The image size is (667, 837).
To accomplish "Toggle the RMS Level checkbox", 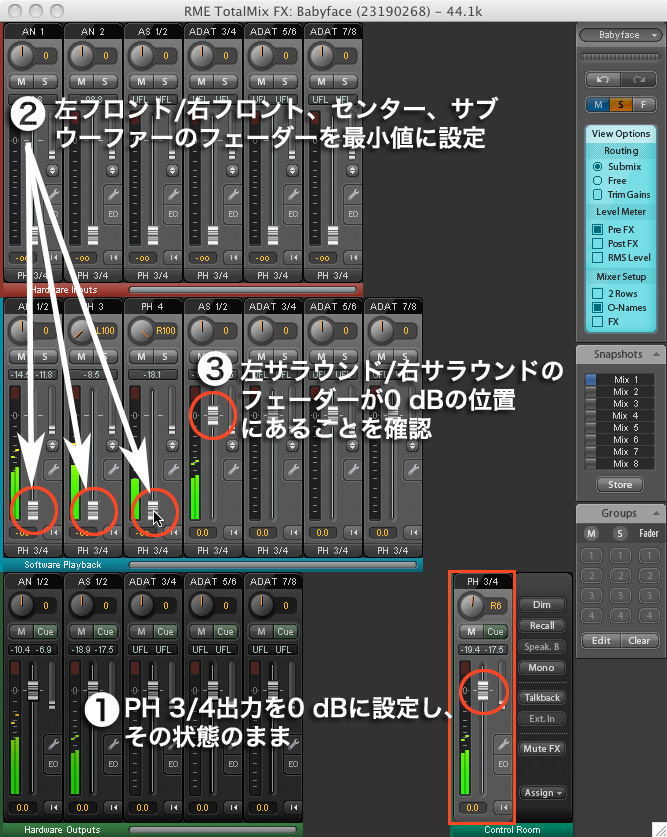I will [598, 257].
